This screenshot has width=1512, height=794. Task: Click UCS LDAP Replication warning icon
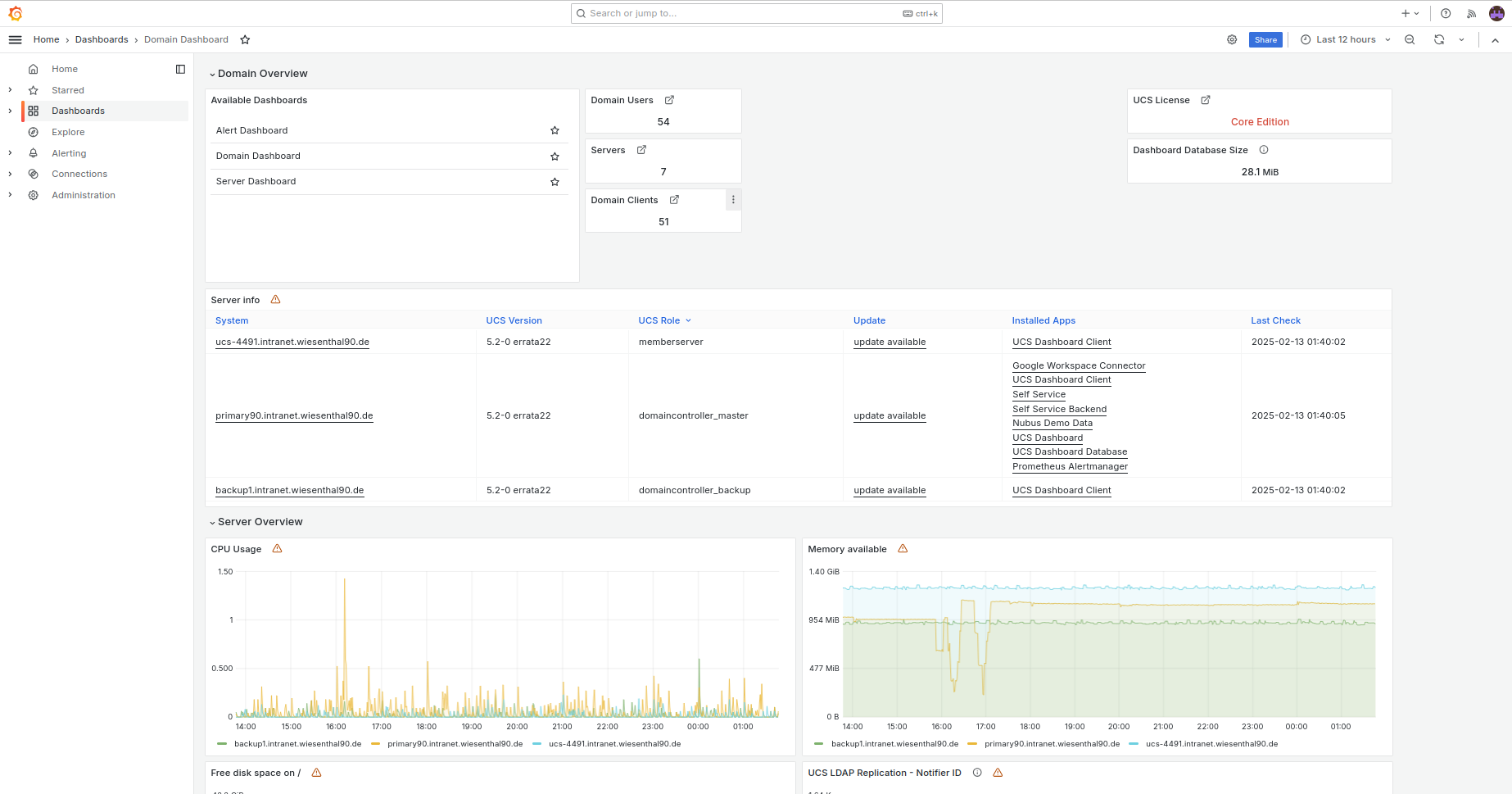pyautogui.click(x=998, y=773)
